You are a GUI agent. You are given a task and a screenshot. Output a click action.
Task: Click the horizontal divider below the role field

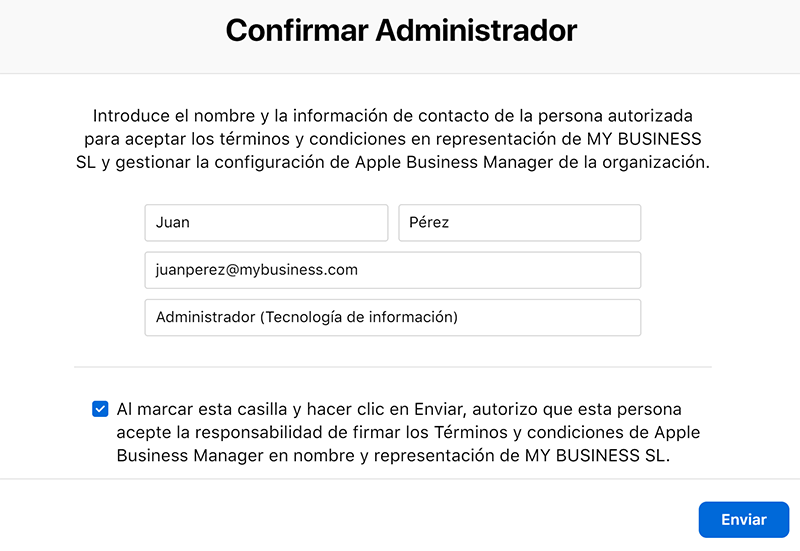(x=393, y=367)
